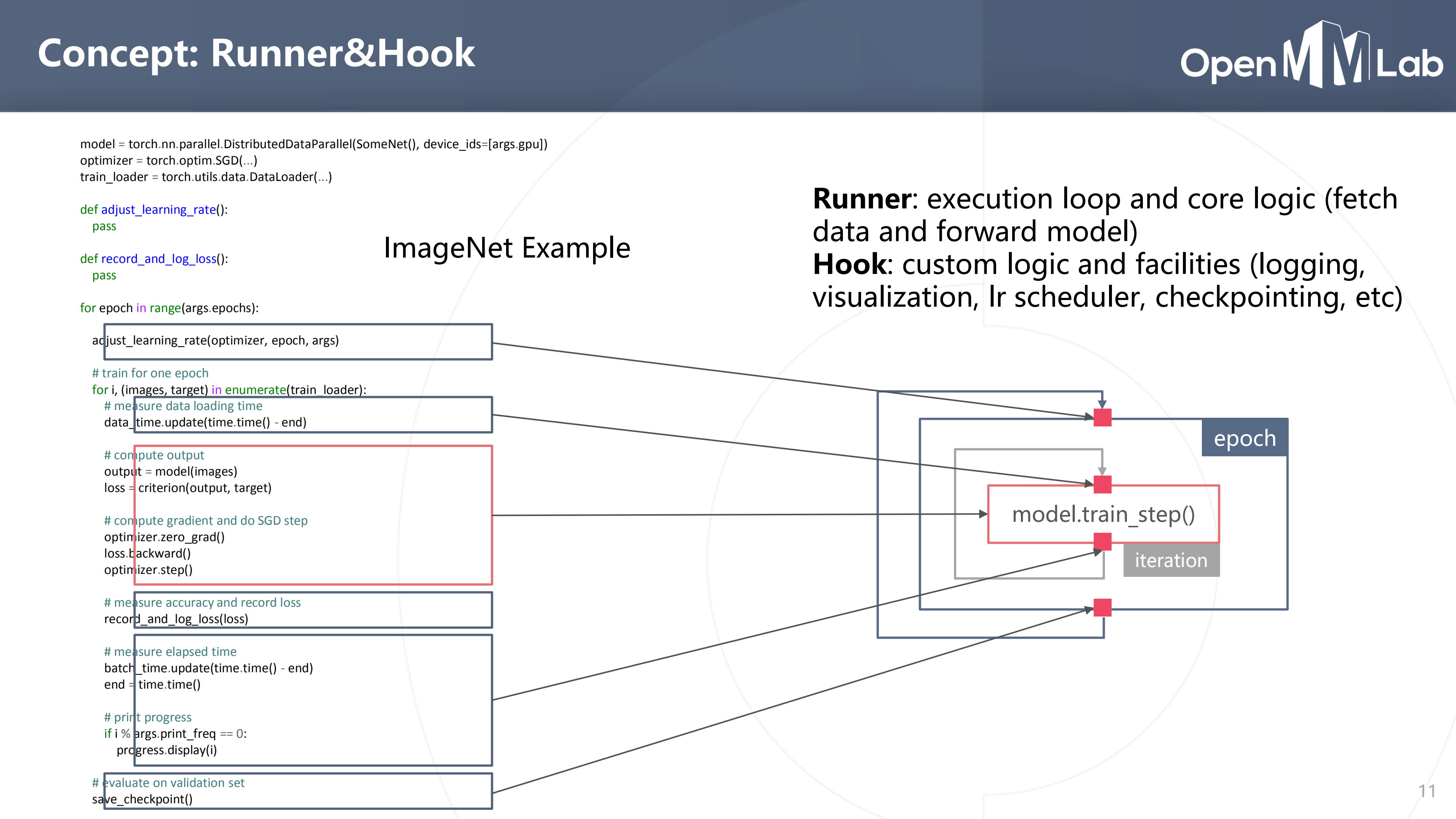1456x819 pixels.
Task: Click the red hook square above model.train_step()
Action: pos(1102,484)
